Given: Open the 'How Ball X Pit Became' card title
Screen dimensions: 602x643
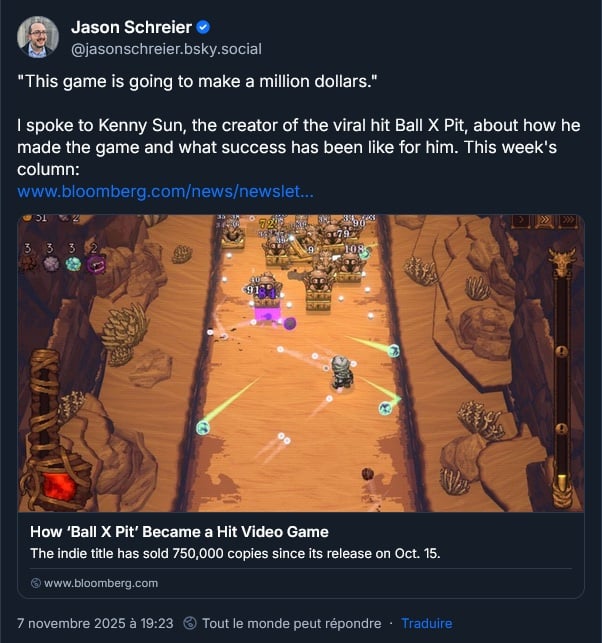Looking at the screenshot, I should pyautogui.click(x=179, y=532).
